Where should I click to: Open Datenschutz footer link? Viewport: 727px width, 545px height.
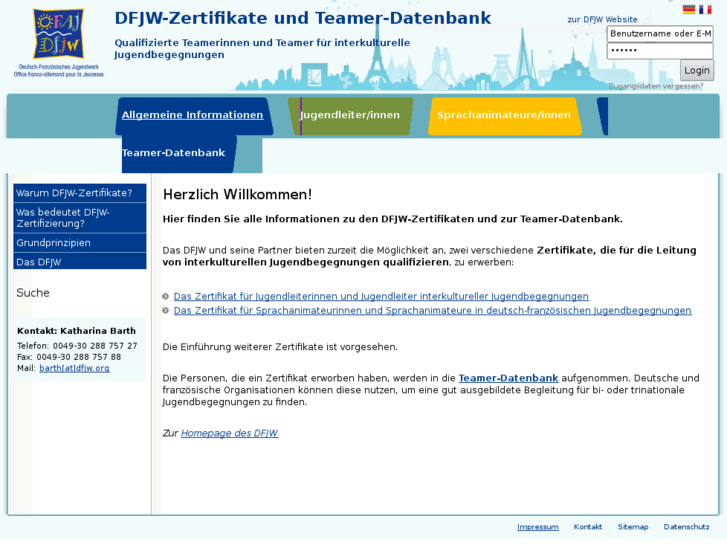click(687, 527)
